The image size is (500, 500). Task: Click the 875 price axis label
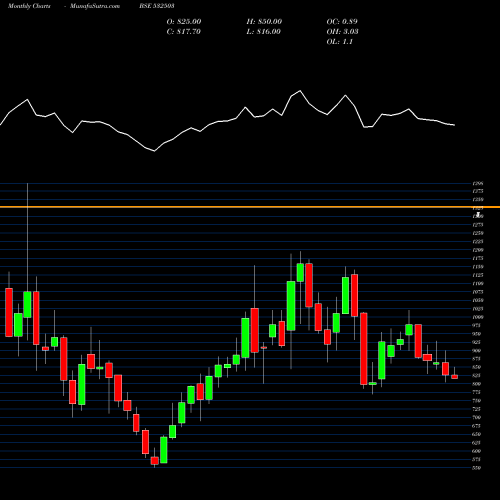coord(477,359)
